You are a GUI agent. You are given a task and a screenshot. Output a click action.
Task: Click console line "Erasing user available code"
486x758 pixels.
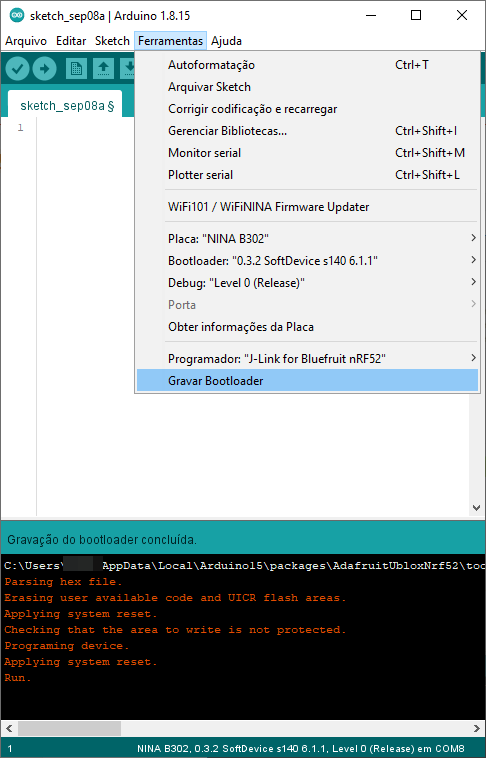pyautogui.click(x=175, y=598)
